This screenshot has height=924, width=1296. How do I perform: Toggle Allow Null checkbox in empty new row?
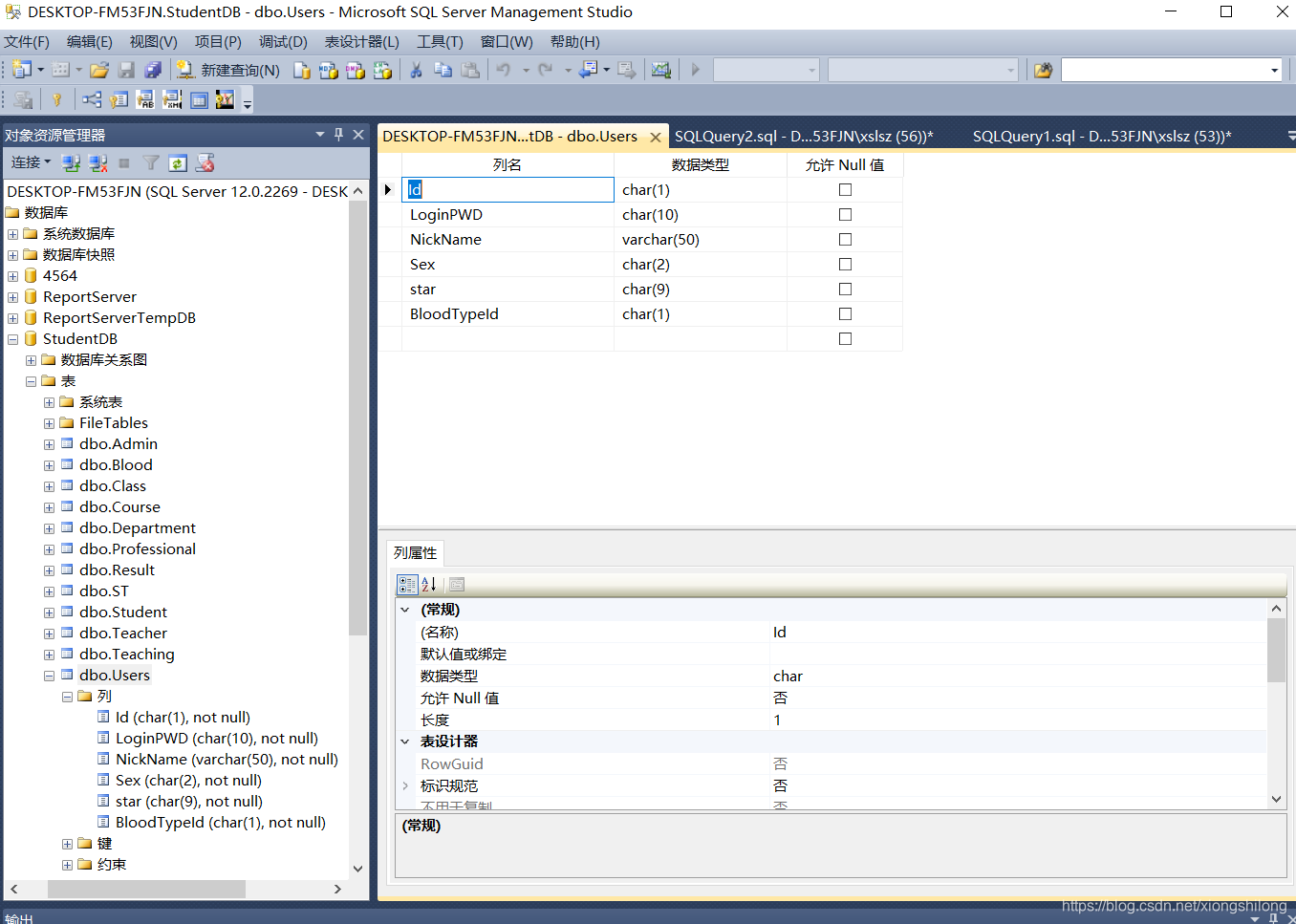tap(845, 338)
